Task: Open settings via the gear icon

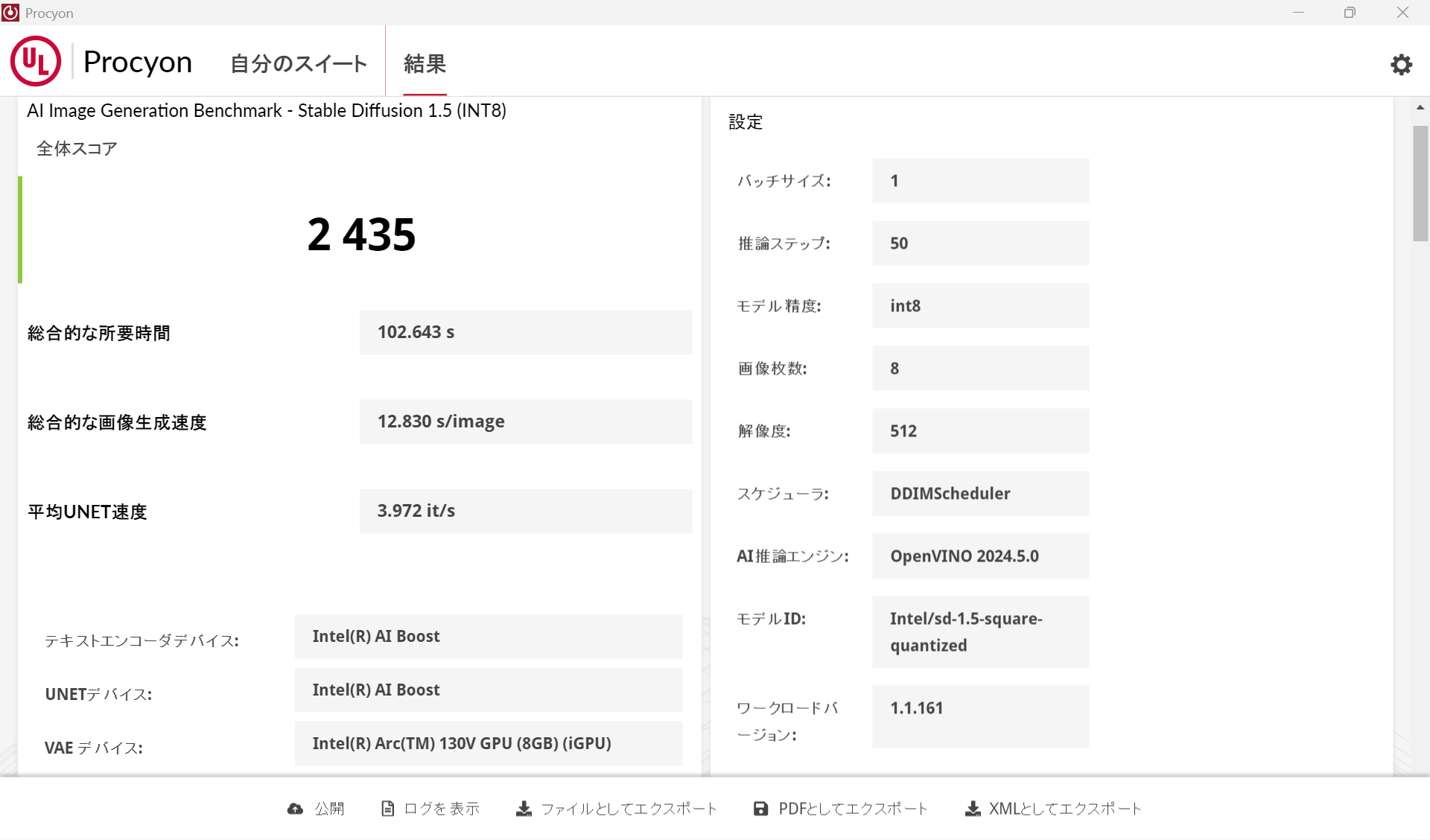Action: pos(1401,64)
